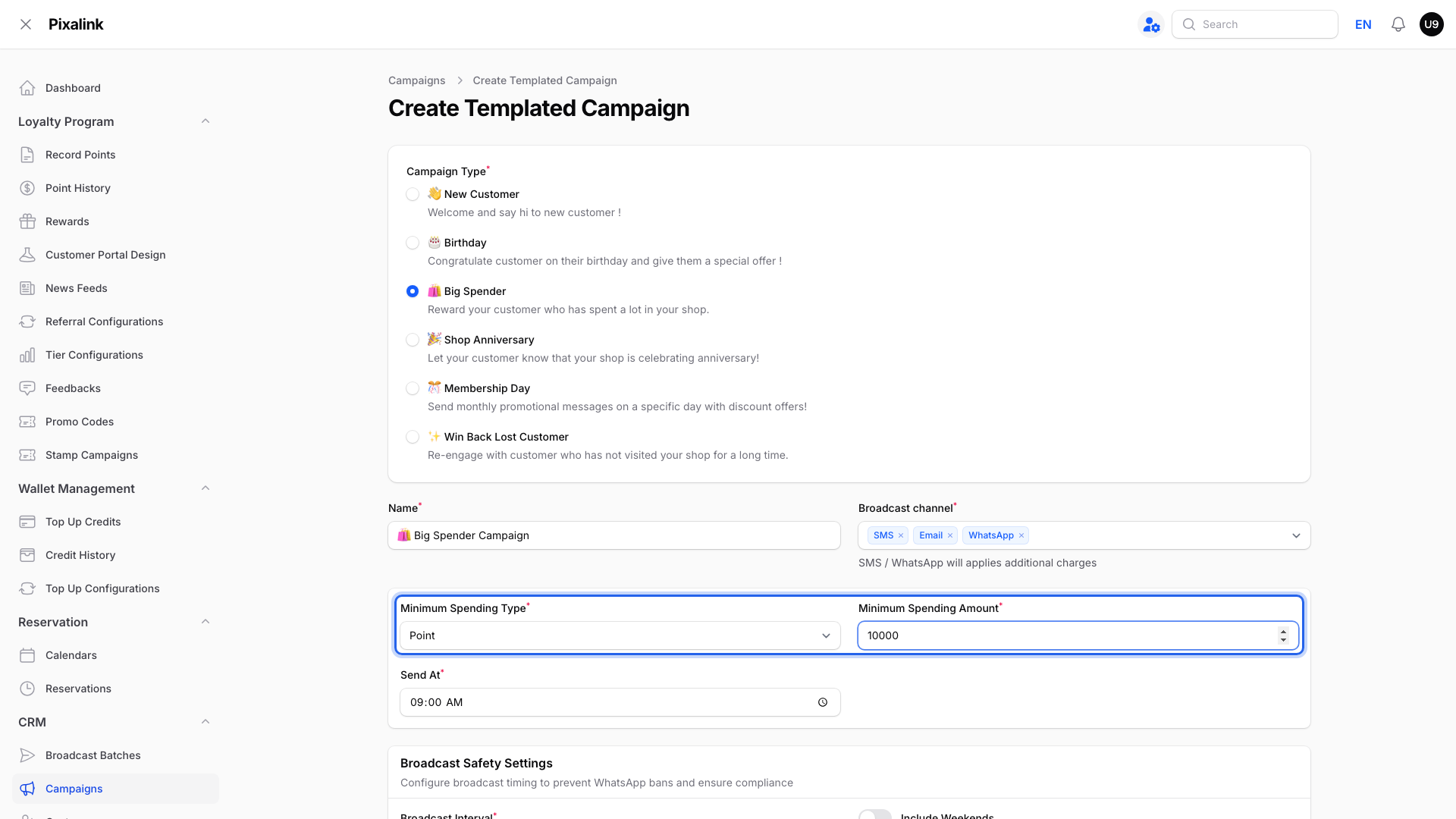Collapse the CRM section

pos(206,722)
